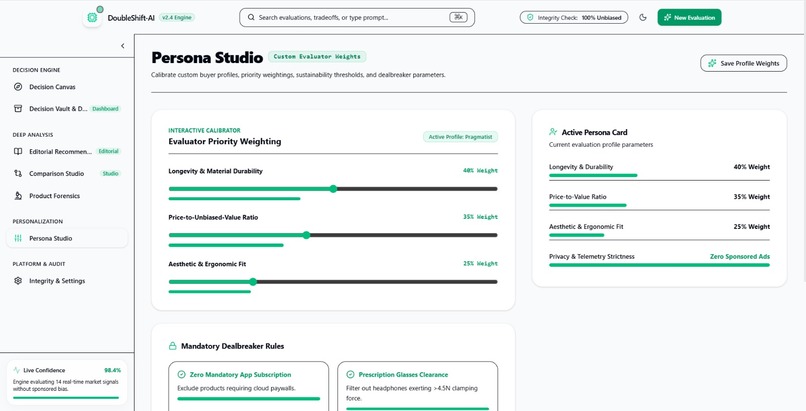Click the Decision Canvas compass icon

18,87
